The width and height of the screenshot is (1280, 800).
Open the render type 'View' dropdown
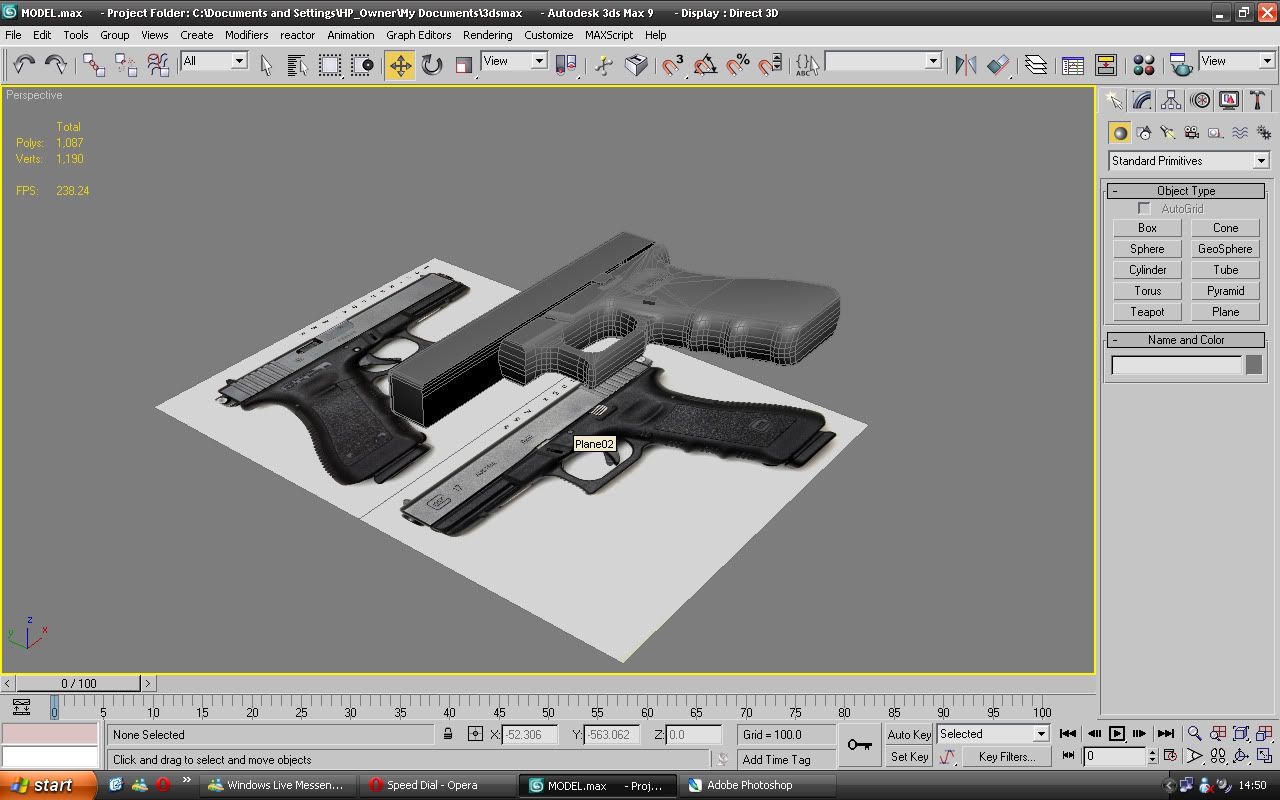pos(1237,61)
